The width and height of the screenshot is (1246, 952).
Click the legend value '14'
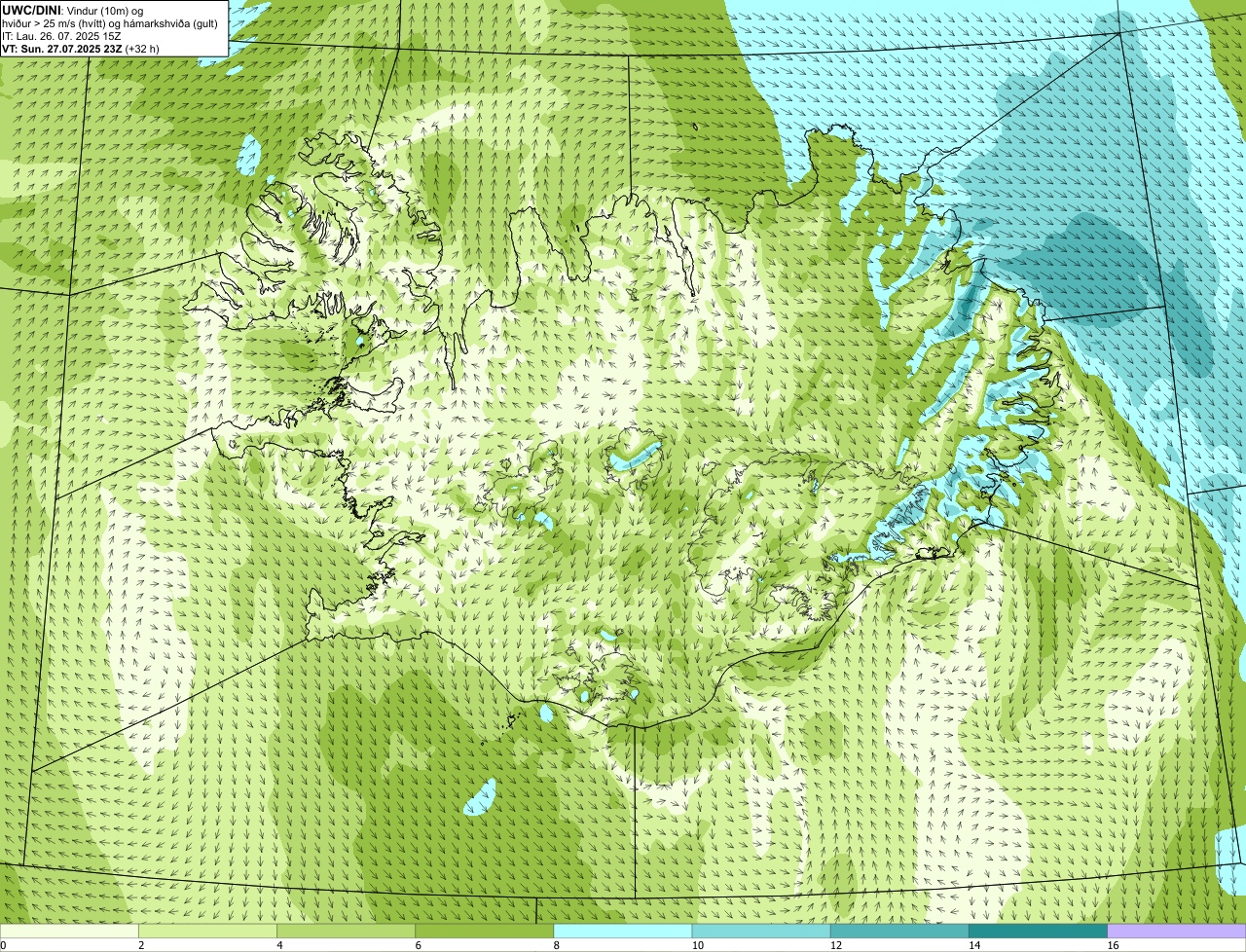pyautogui.click(x=974, y=945)
